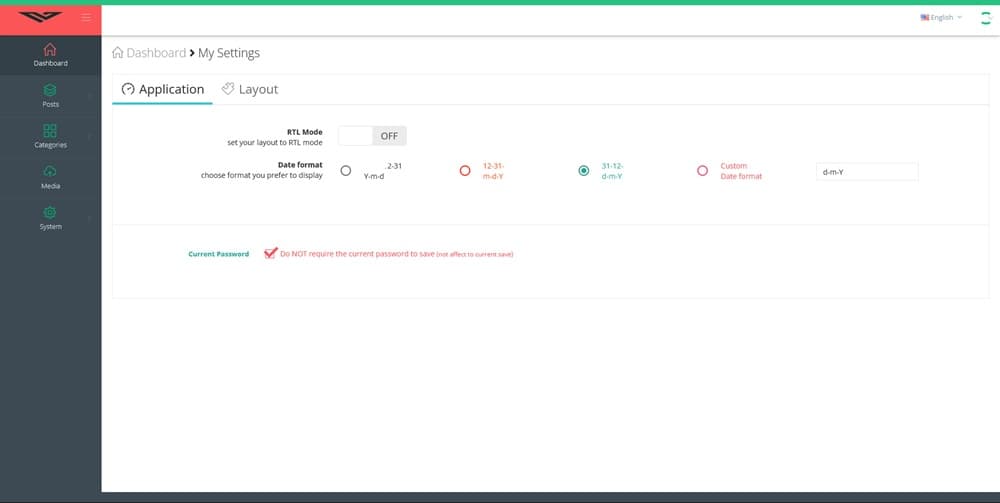Viewport: 1000px width, 503px height.
Task: Expand the Posts submenu arrow
Action: [89, 96]
